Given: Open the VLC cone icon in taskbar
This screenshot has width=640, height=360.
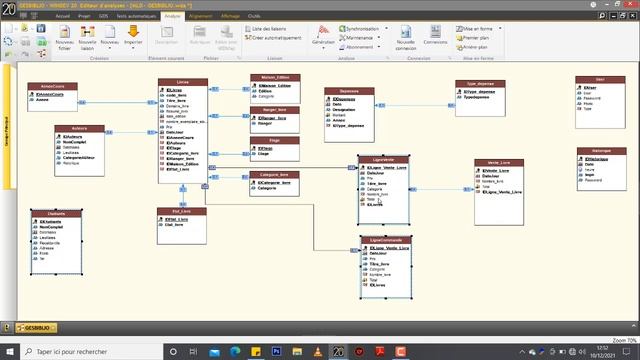Looking at the screenshot, I should pyautogui.click(x=318, y=351).
